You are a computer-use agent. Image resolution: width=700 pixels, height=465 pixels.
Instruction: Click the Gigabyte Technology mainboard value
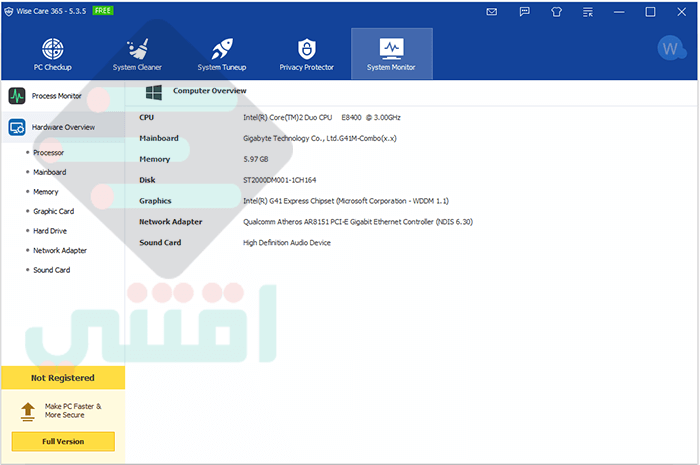[320, 139]
